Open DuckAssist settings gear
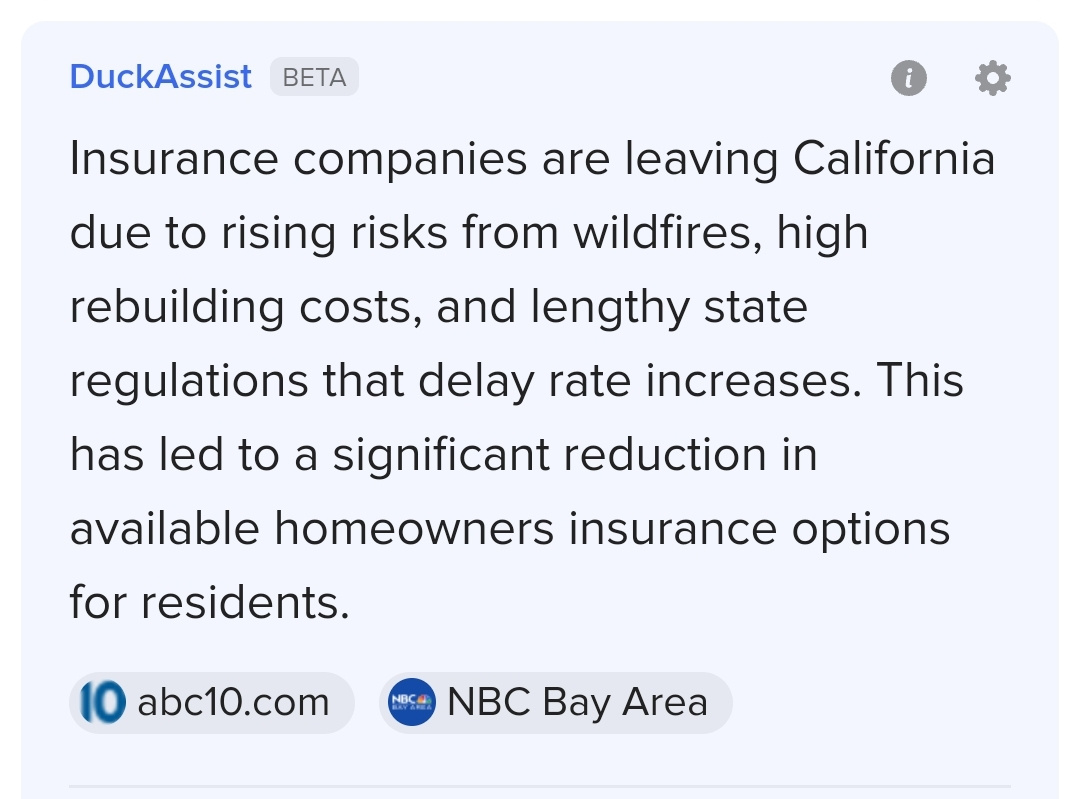1080x799 pixels. [x=992, y=77]
